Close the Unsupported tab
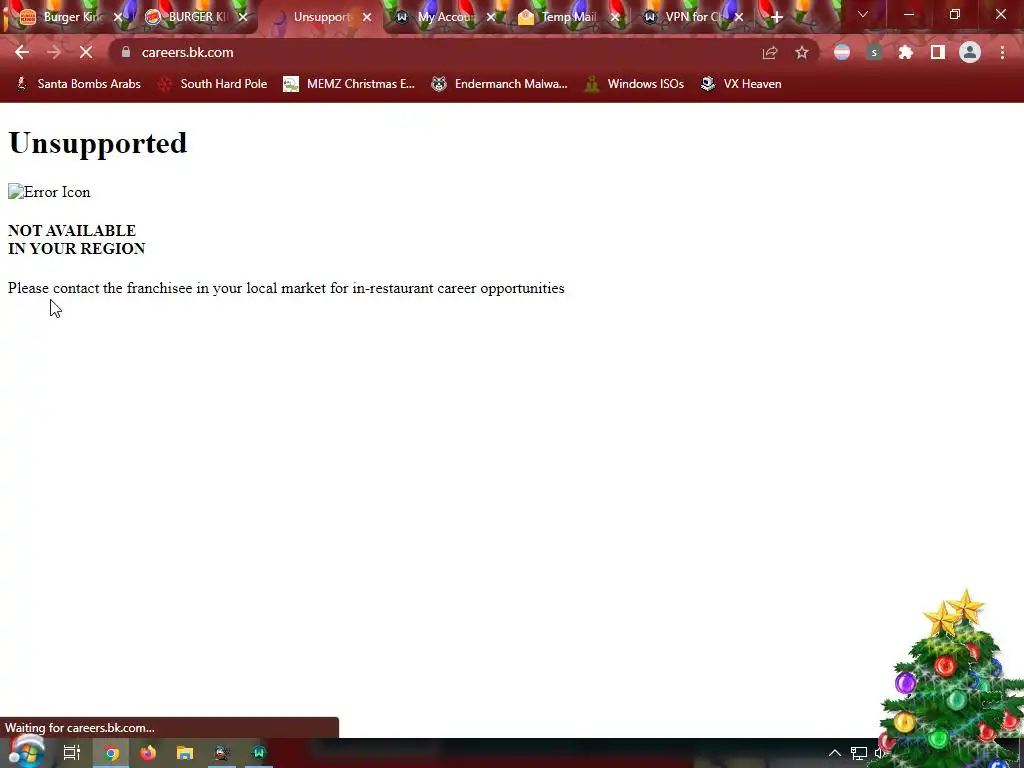1024x768 pixels. pos(367,17)
